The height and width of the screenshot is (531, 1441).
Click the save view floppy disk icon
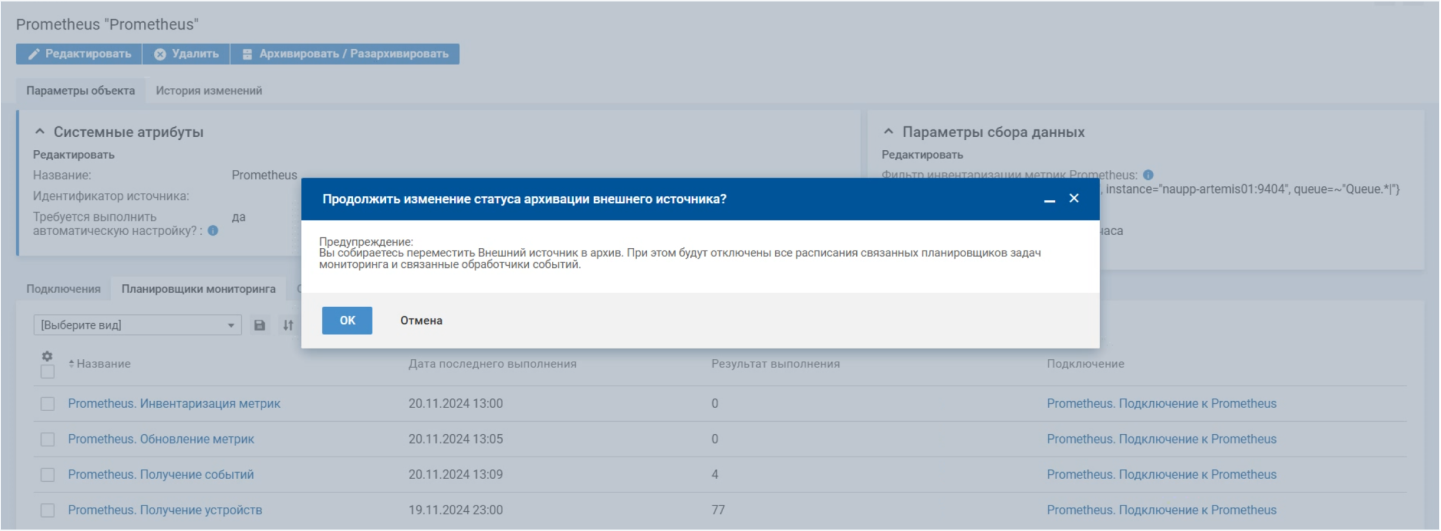click(260, 325)
